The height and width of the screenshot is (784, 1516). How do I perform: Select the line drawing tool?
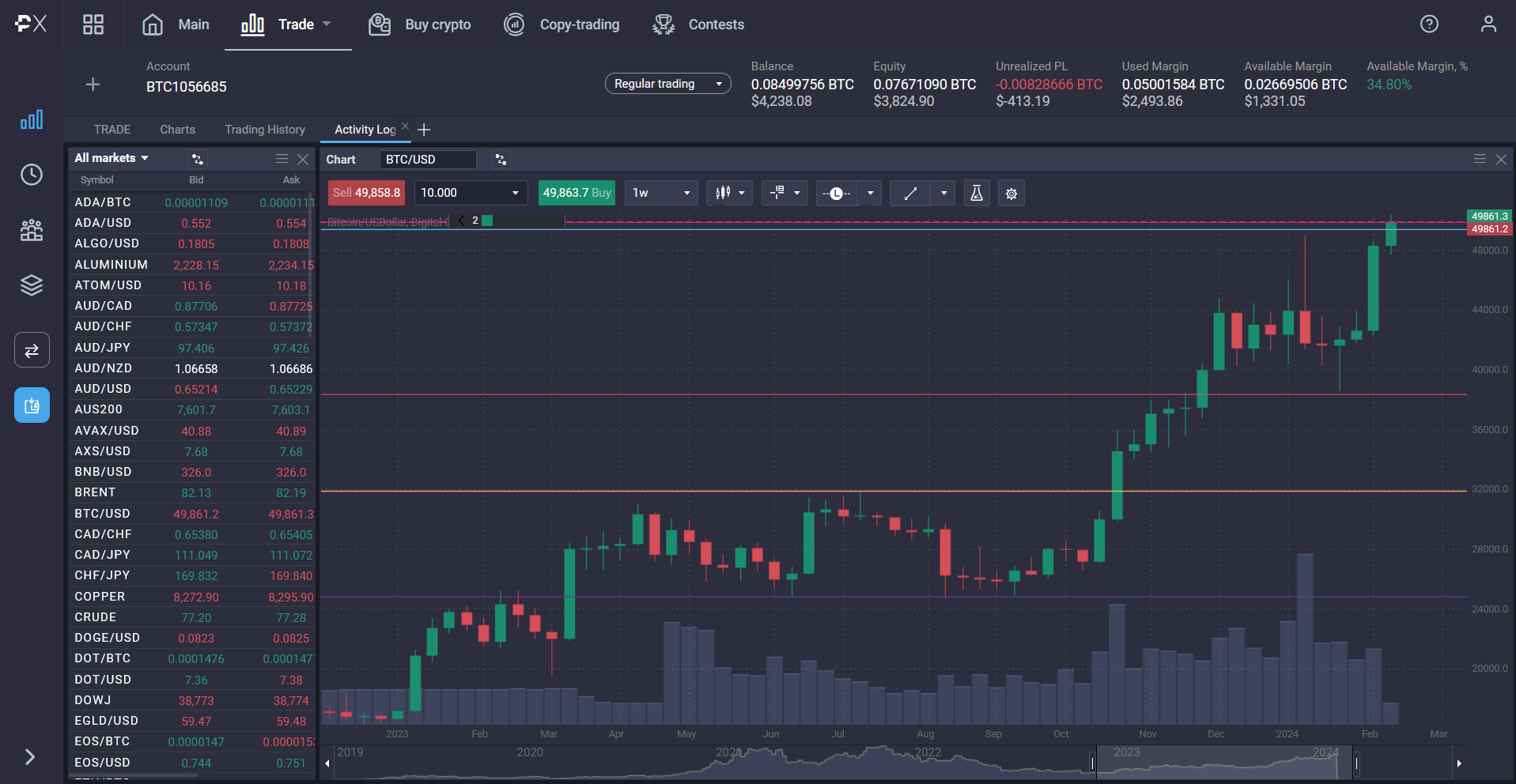pyautogui.click(x=910, y=193)
